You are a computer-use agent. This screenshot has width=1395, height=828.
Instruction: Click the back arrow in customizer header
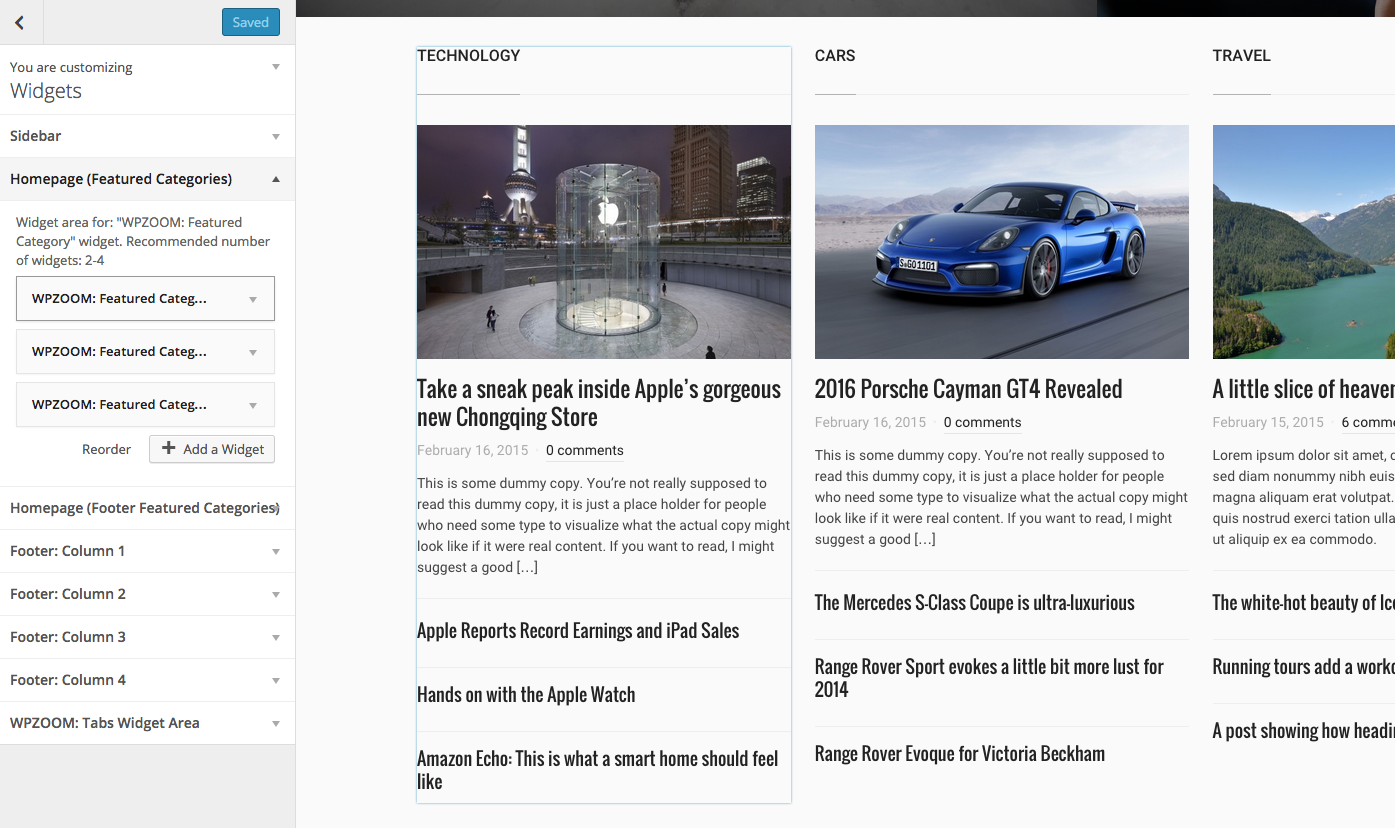[x=19, y=22]
